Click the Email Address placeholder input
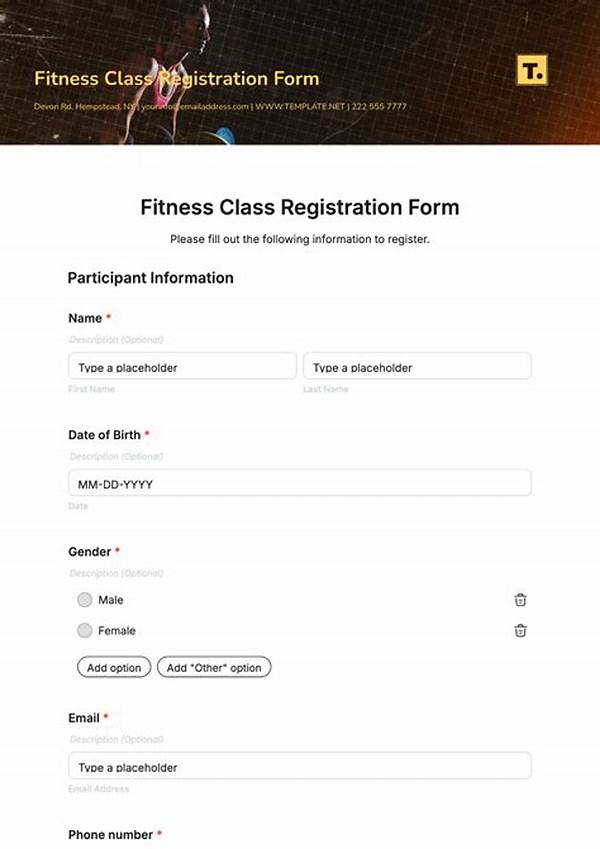This screenshot has height=849, width=600. click(298, 766)
